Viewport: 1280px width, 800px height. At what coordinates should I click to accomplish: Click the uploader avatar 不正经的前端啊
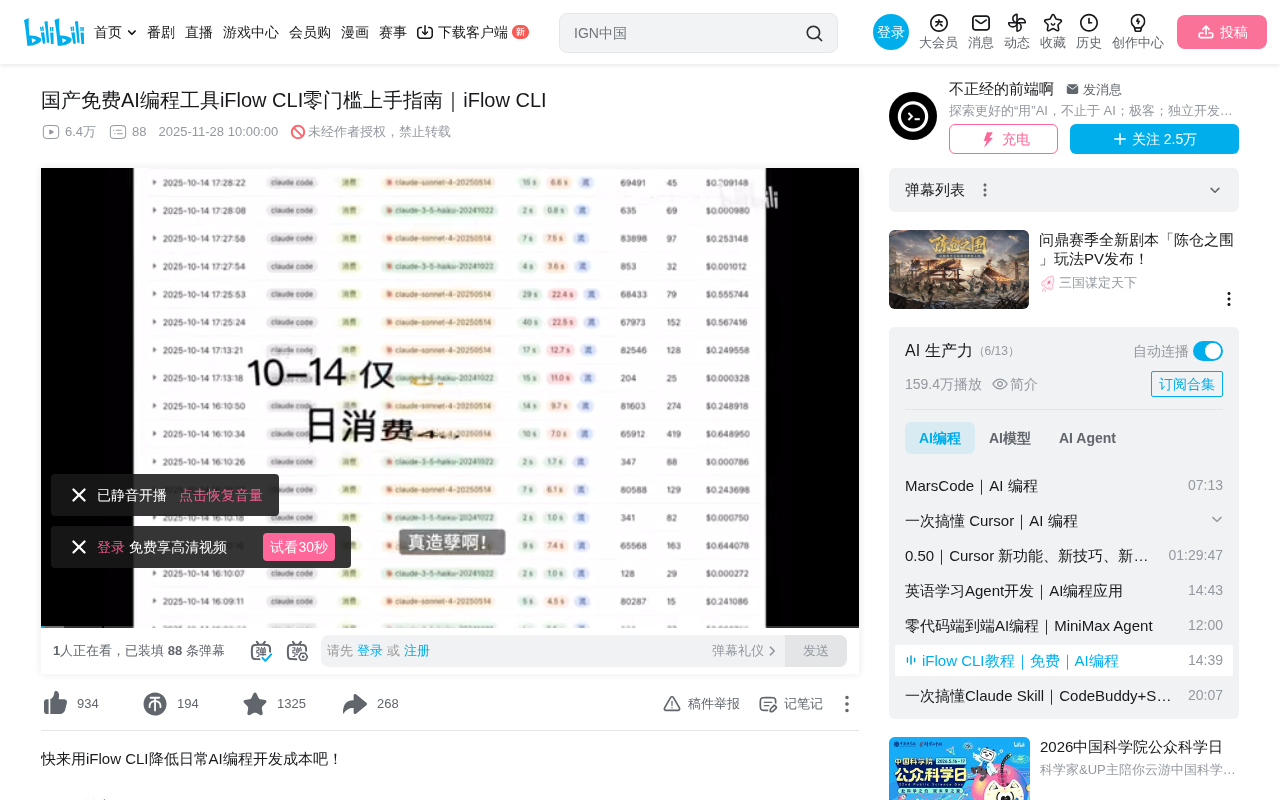pyautogui.click(x=913, y=116)
